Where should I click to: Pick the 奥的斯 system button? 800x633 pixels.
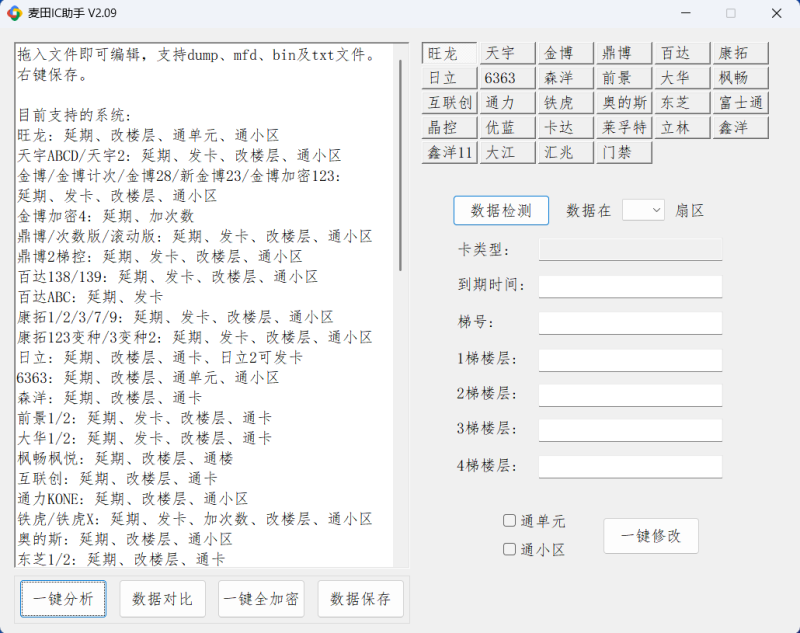[623, 103]
